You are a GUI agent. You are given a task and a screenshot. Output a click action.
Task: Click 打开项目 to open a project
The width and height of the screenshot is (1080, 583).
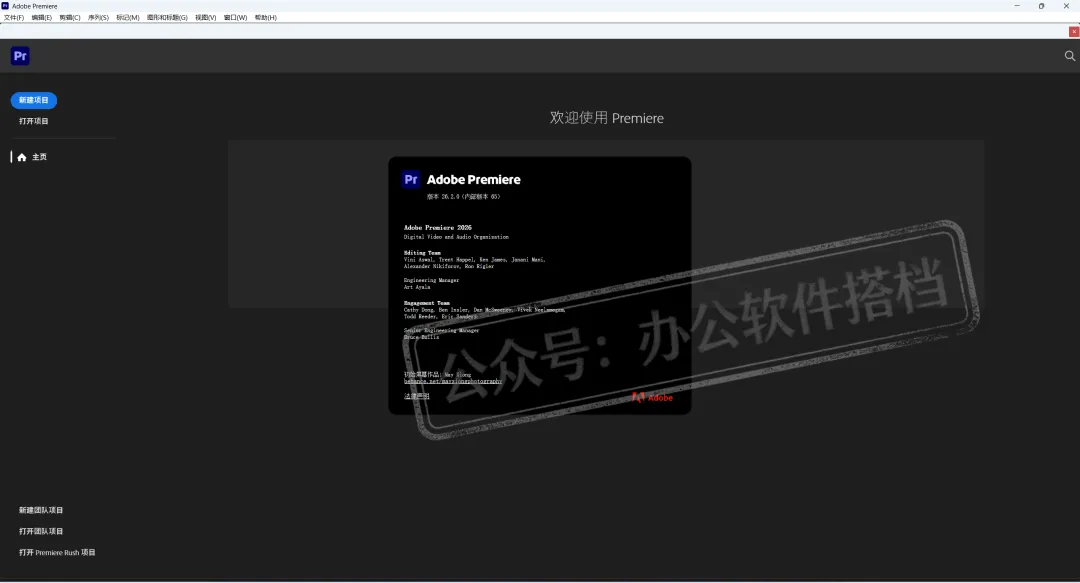[x=34, y=121]
